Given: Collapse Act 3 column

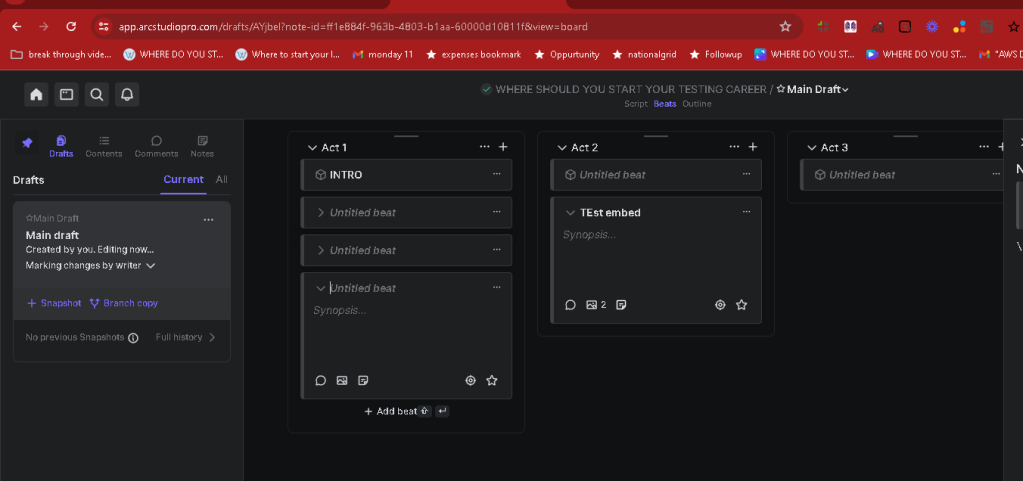Looking at the screenshot, I should [x=812, y=147].
